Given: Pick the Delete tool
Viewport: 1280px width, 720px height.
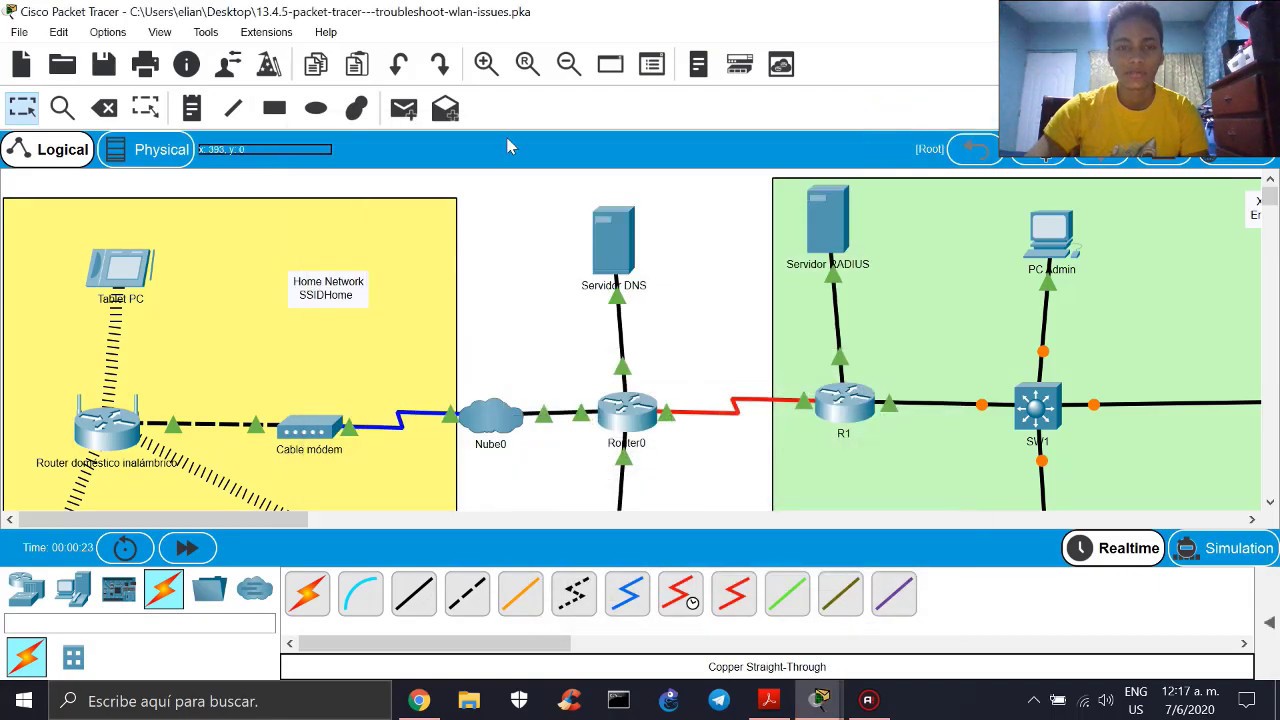Looking at the screenshot, I should coord(104,108).
